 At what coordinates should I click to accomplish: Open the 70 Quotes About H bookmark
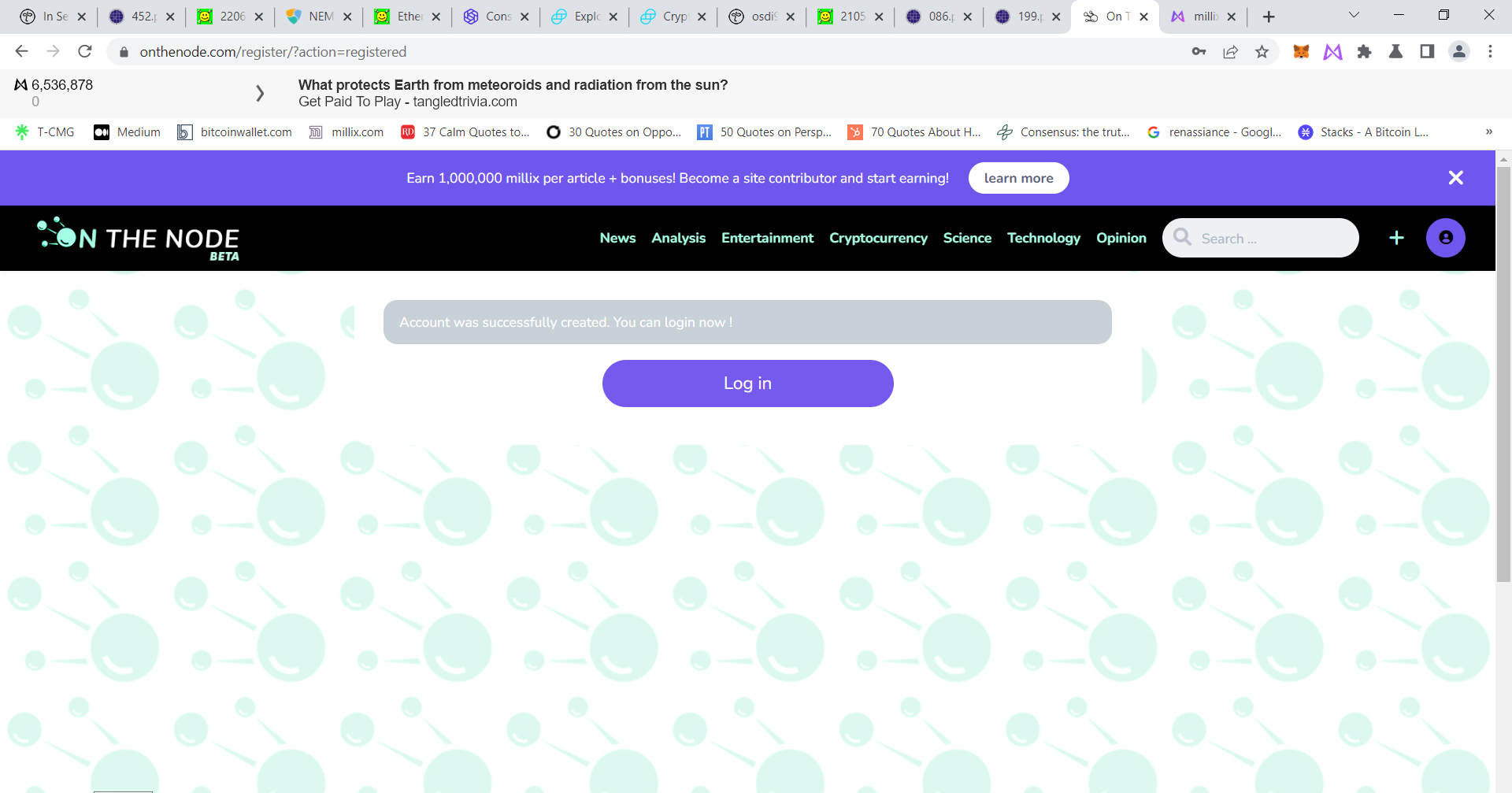(x=914, y=132)
